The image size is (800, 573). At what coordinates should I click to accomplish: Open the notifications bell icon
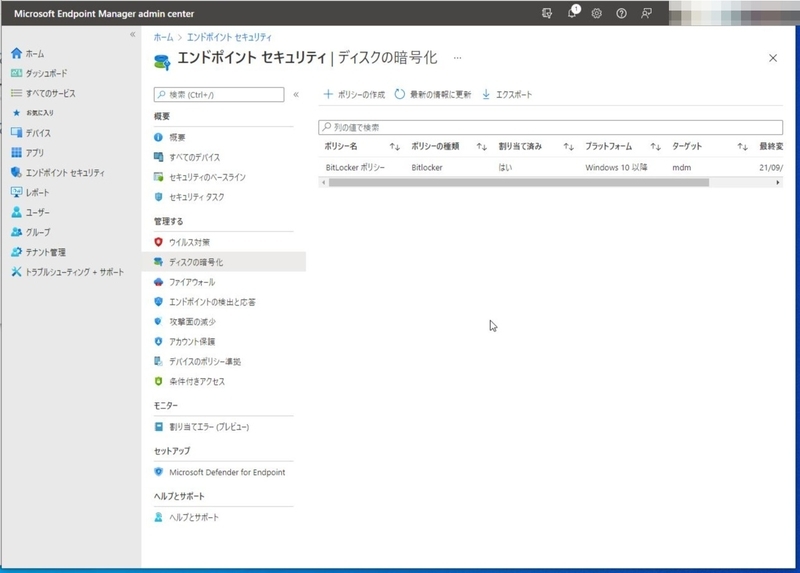pyautogui.click(x=572, y=13)
